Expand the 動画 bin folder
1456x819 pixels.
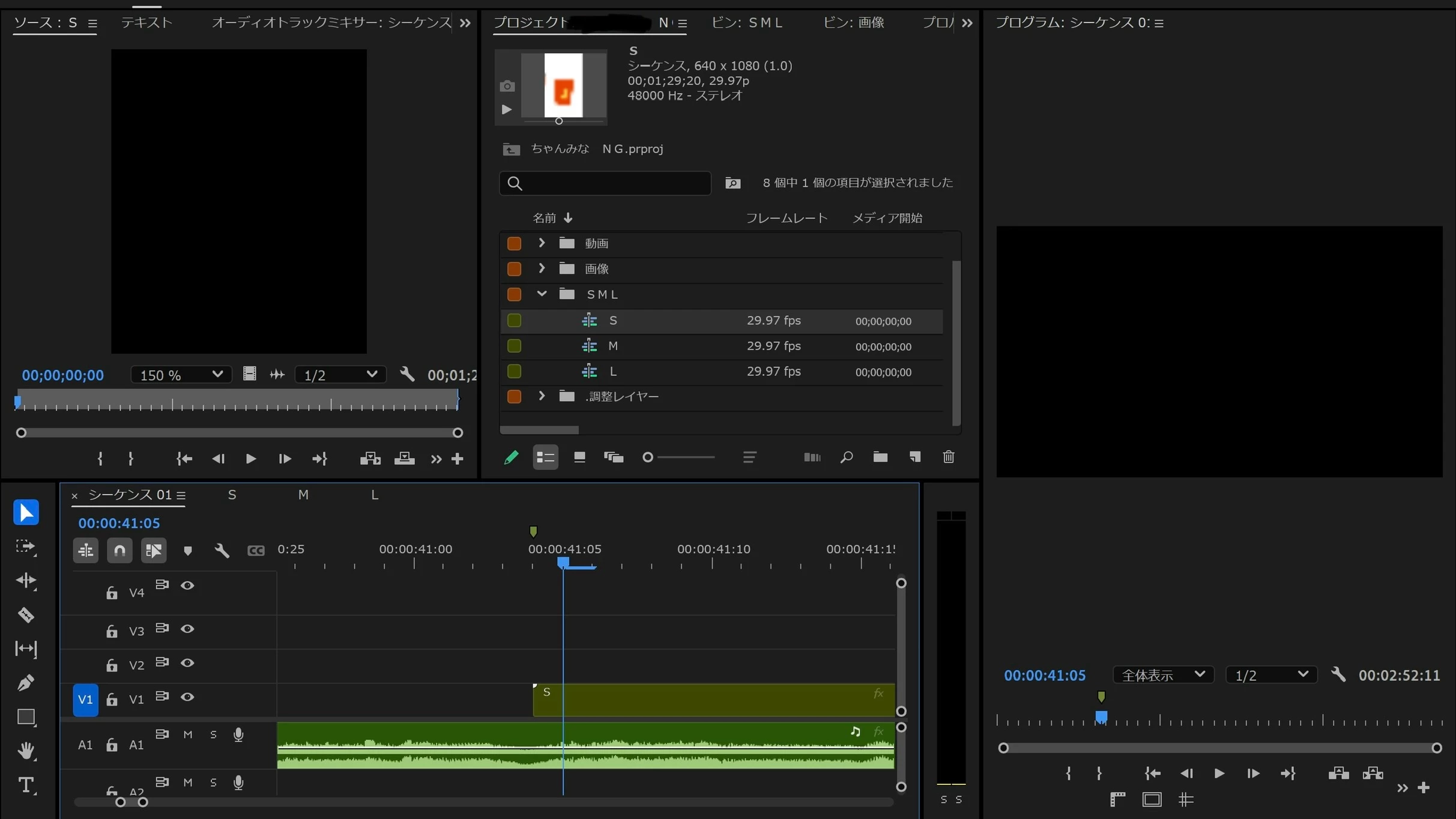click(x=542, y=243)
